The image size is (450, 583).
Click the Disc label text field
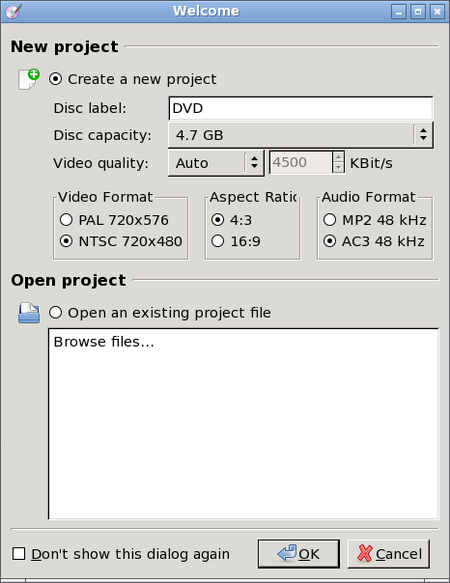(300, 108)
